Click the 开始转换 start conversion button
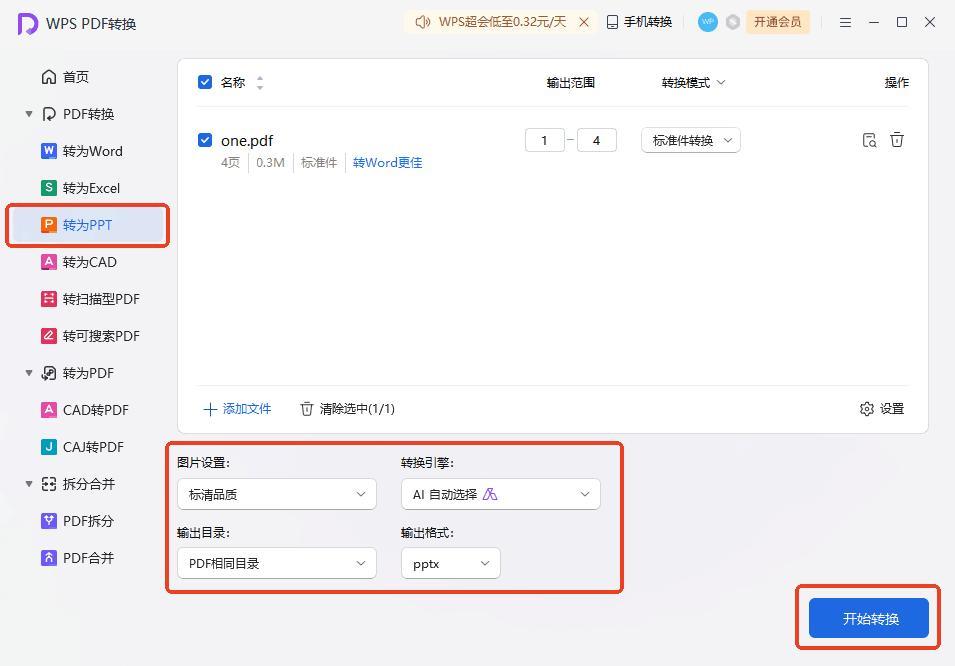This screenshot has width=955, height=666. (868, 618)
